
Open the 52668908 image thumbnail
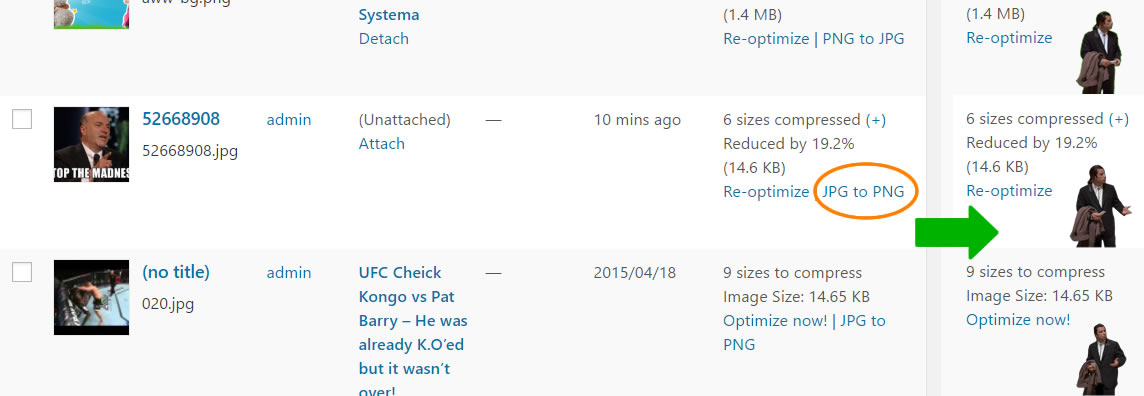click(x=91, y=144)
